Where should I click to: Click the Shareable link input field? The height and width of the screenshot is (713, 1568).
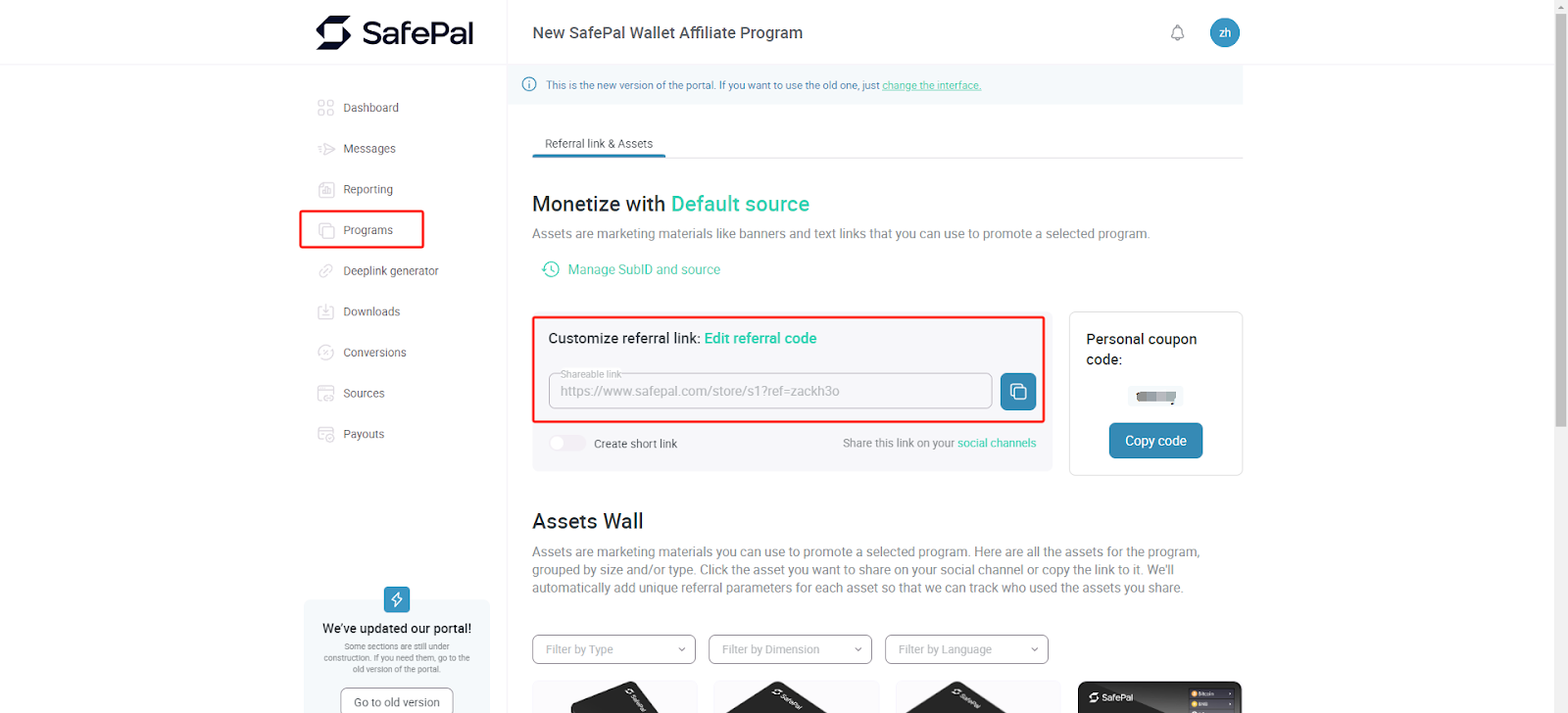click(x=769, y=392)
